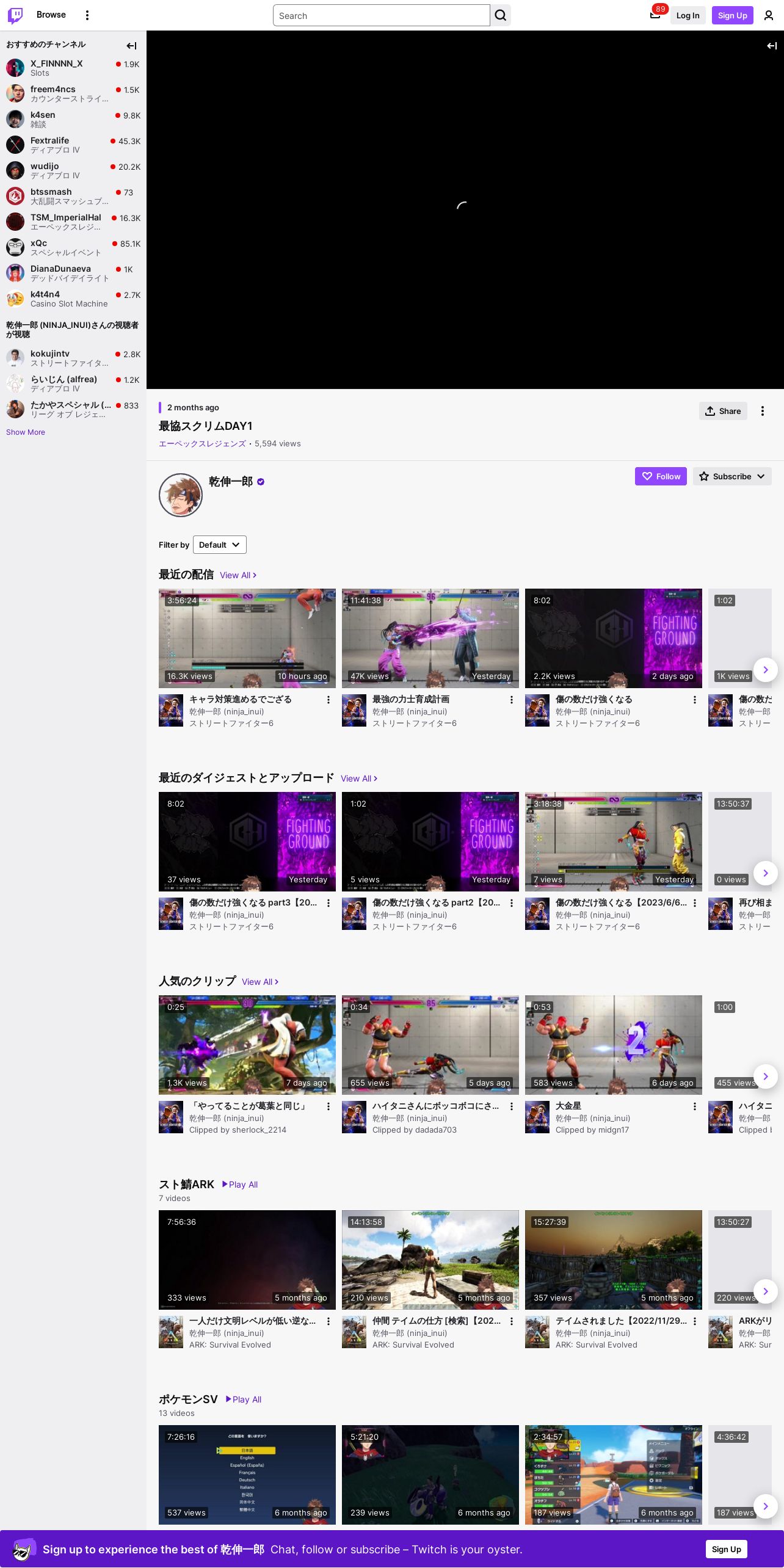Open the 14:13:58 ARK video thumbnail
Image resolution: width=784 pixels, height=1568 pixels.
430,1260
